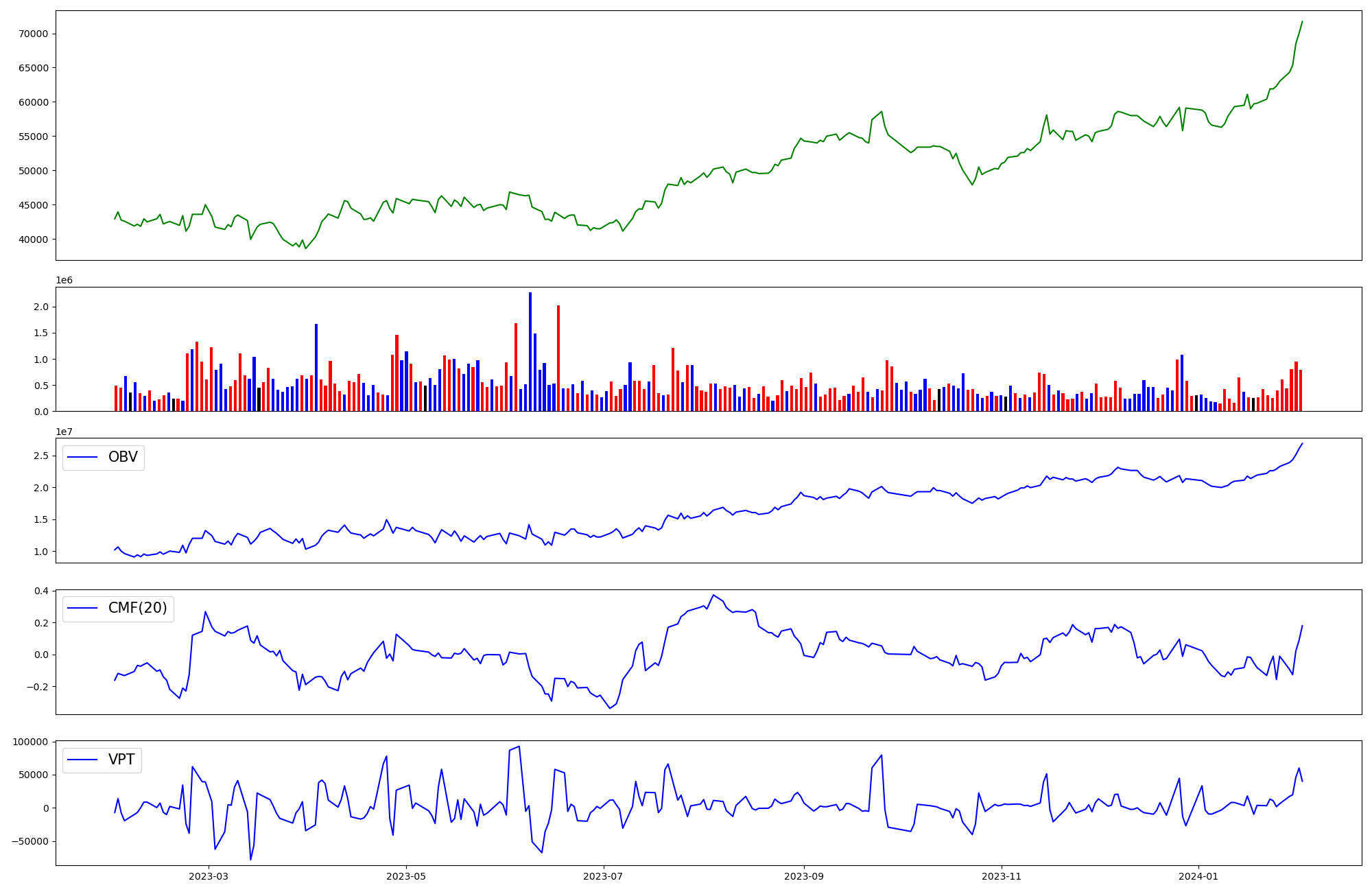This screenshot has height=892, width=1372.
Task: Click the OBV legend label
Action: pos(123,457)
